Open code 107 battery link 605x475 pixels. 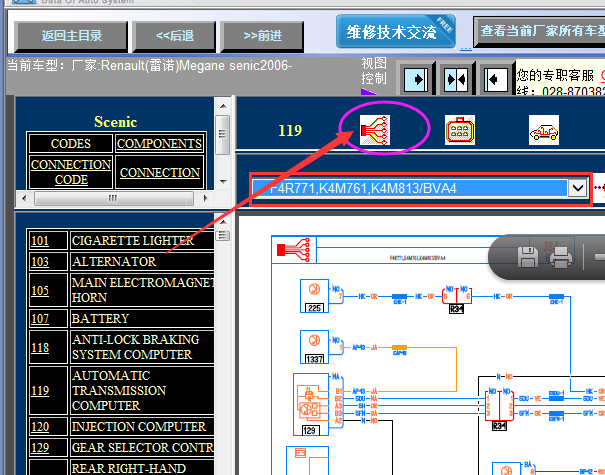pyautogui.click(x=40, y=319)
